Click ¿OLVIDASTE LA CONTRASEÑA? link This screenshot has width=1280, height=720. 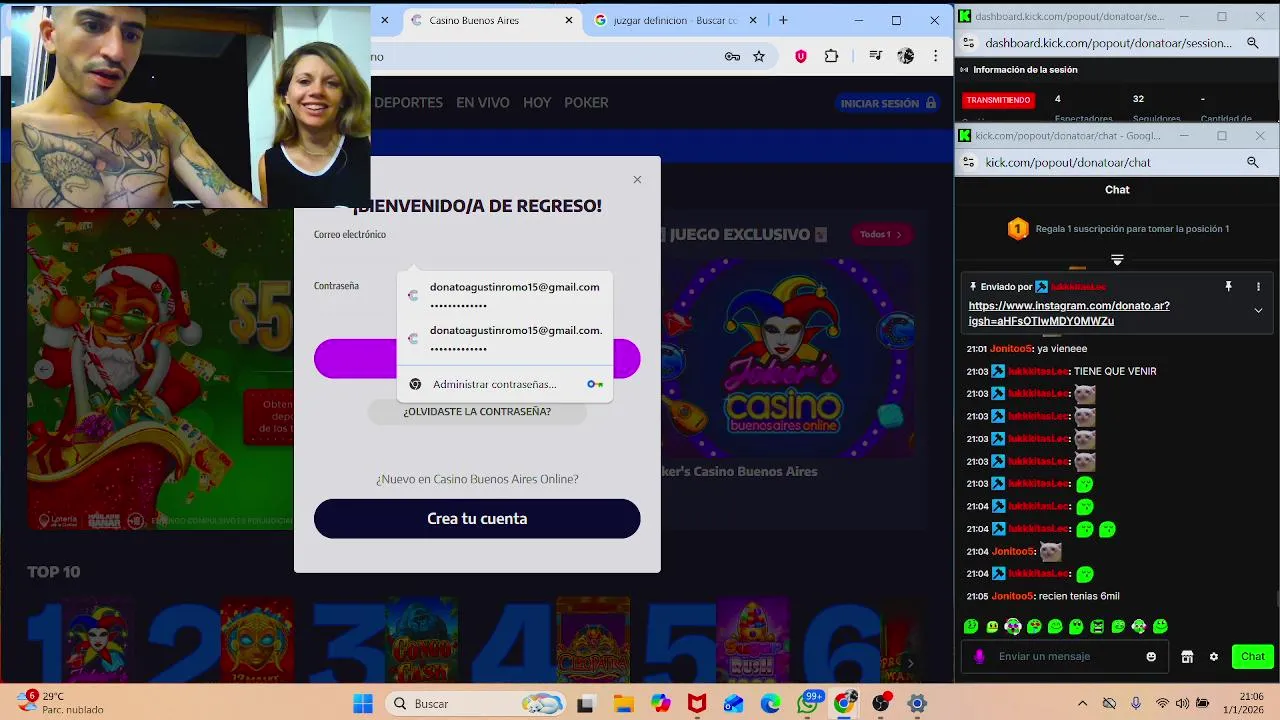point(477,412)
